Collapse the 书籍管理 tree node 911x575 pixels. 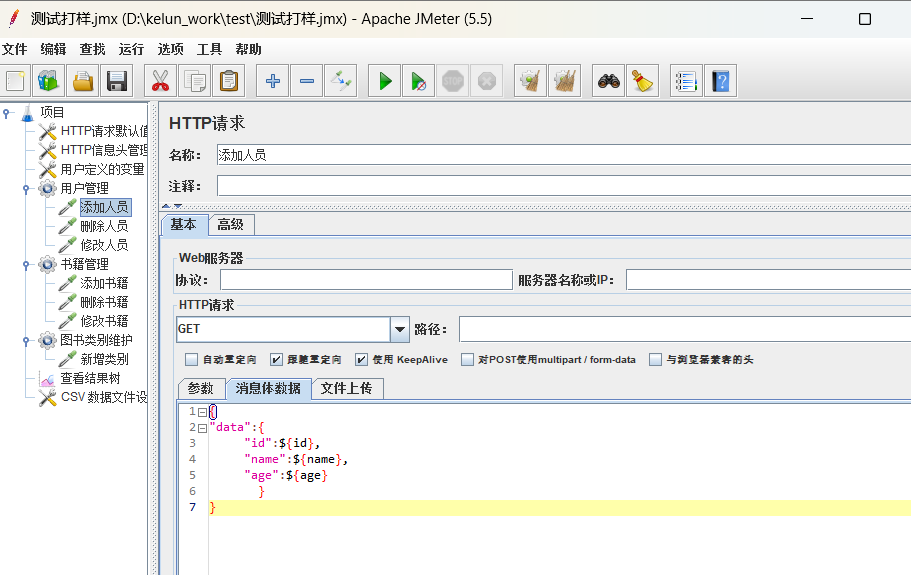pyautogui.click(x=26, y=264)
